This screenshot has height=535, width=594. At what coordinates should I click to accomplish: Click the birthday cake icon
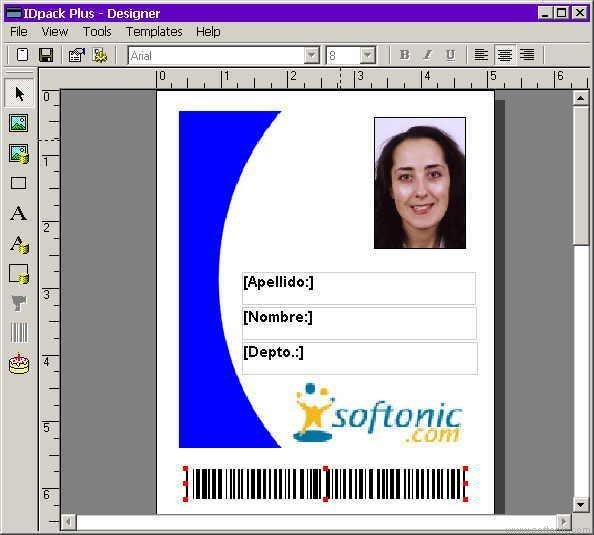pos(19,364)
